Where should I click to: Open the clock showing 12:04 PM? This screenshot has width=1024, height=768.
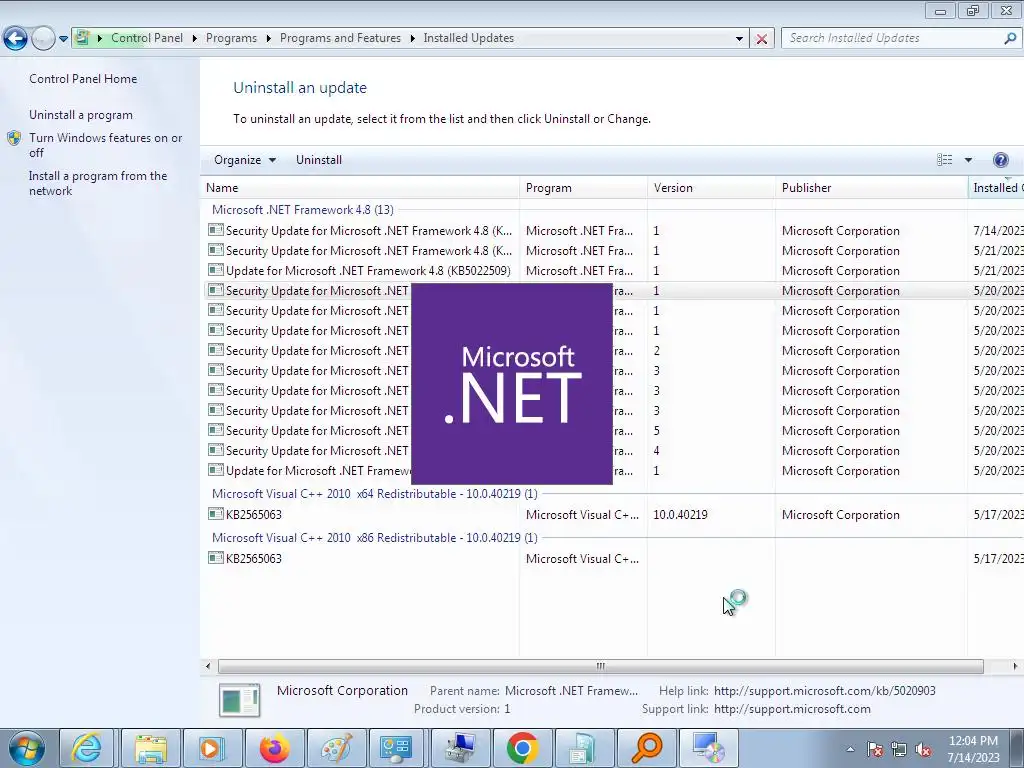tap(973, 749)
